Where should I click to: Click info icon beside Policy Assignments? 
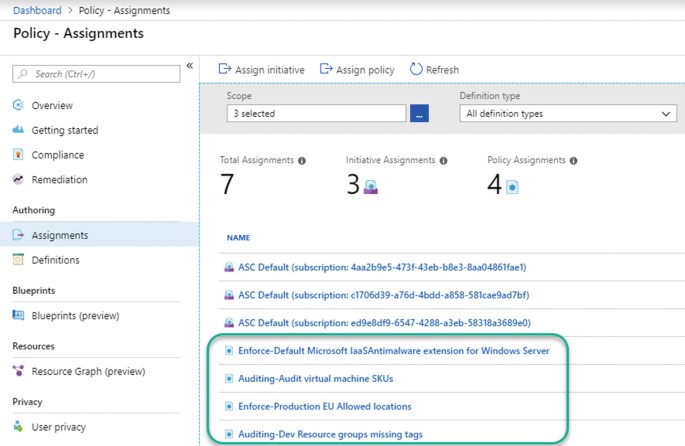coord(573,161)
